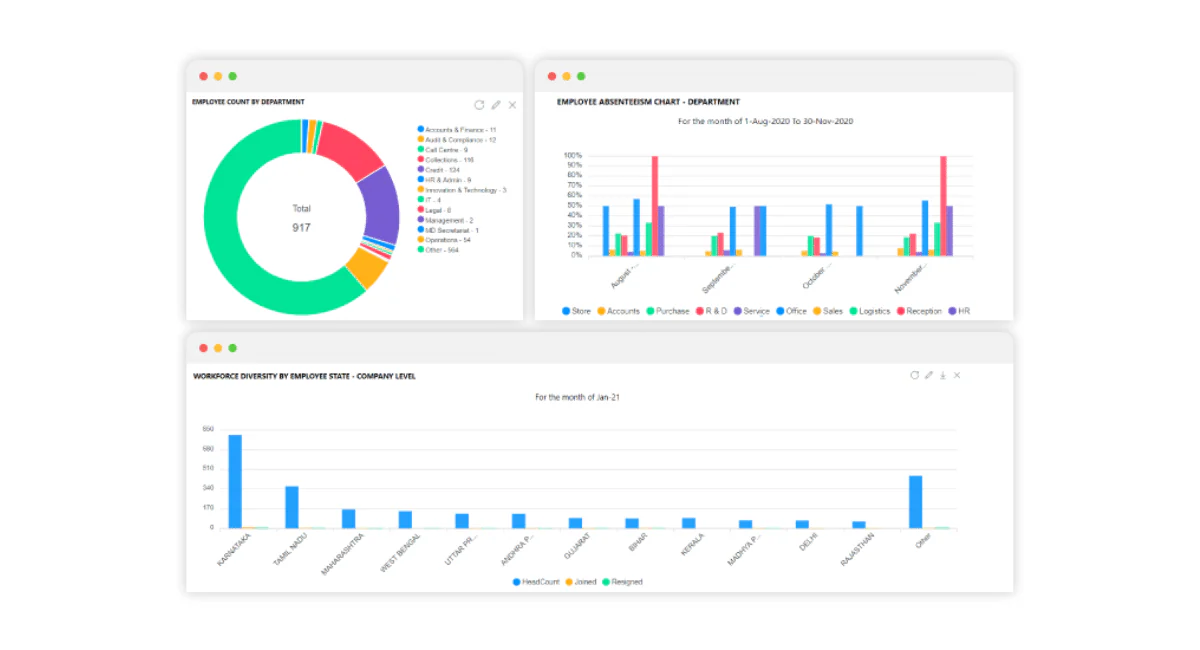
Task: Toggle Accounts & Finance legend entry
Action: point(457,130)
